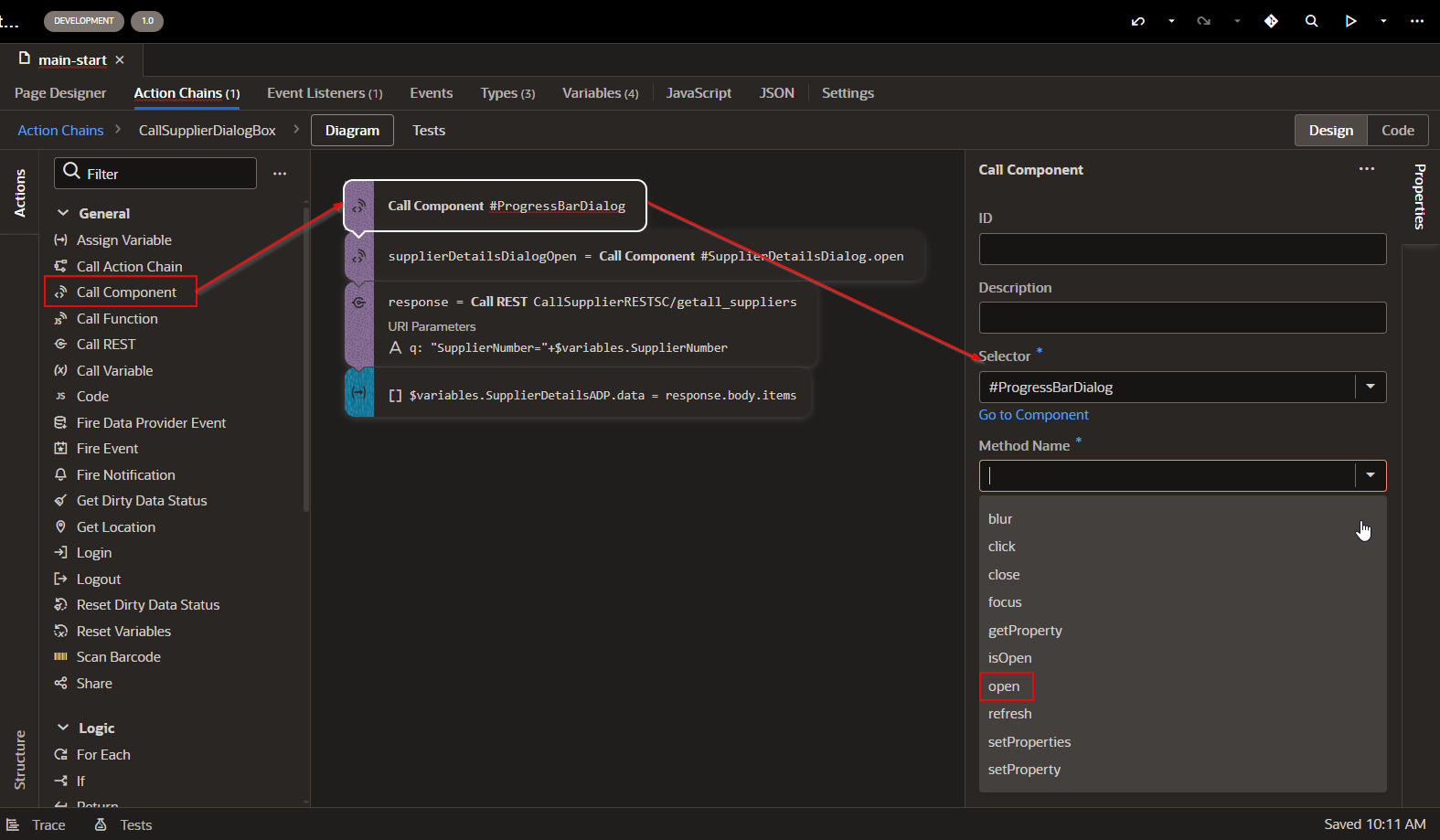Viewport: 1440px width, 840px height.
Task: Select the Call REST getall_suppliers node
Action: 581,324
